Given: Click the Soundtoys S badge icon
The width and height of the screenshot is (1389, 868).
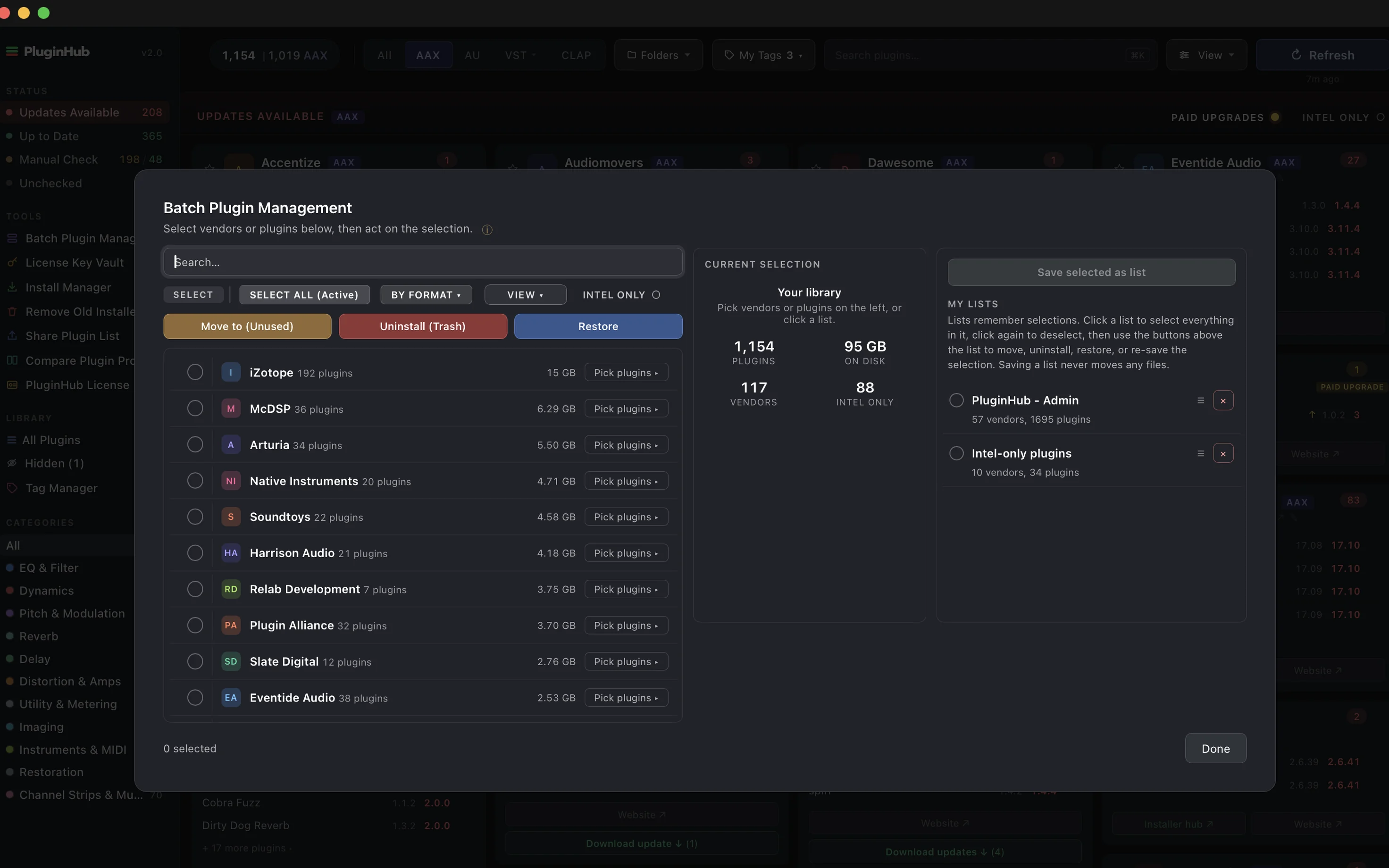Looking at the screenshot, I should [231, 517].
